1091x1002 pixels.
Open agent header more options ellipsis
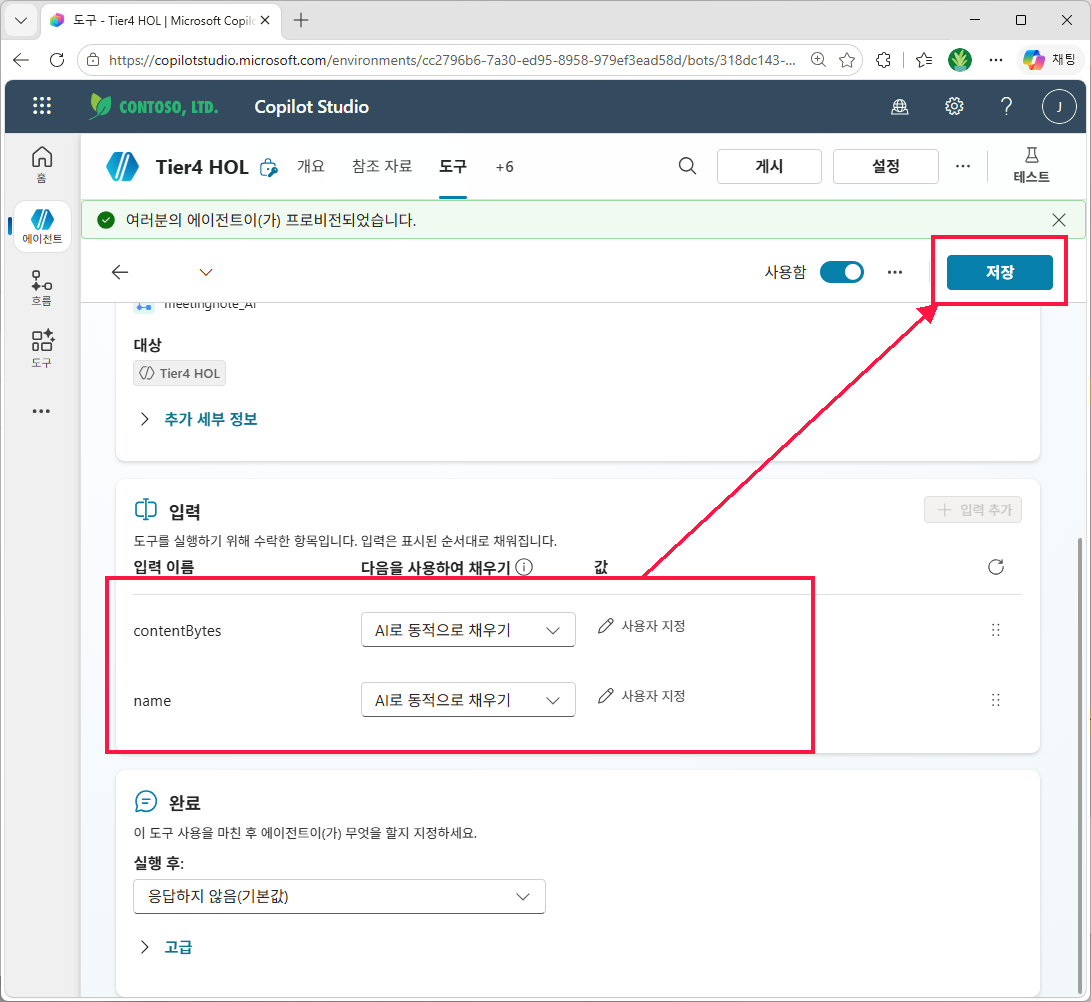(963, 166)
